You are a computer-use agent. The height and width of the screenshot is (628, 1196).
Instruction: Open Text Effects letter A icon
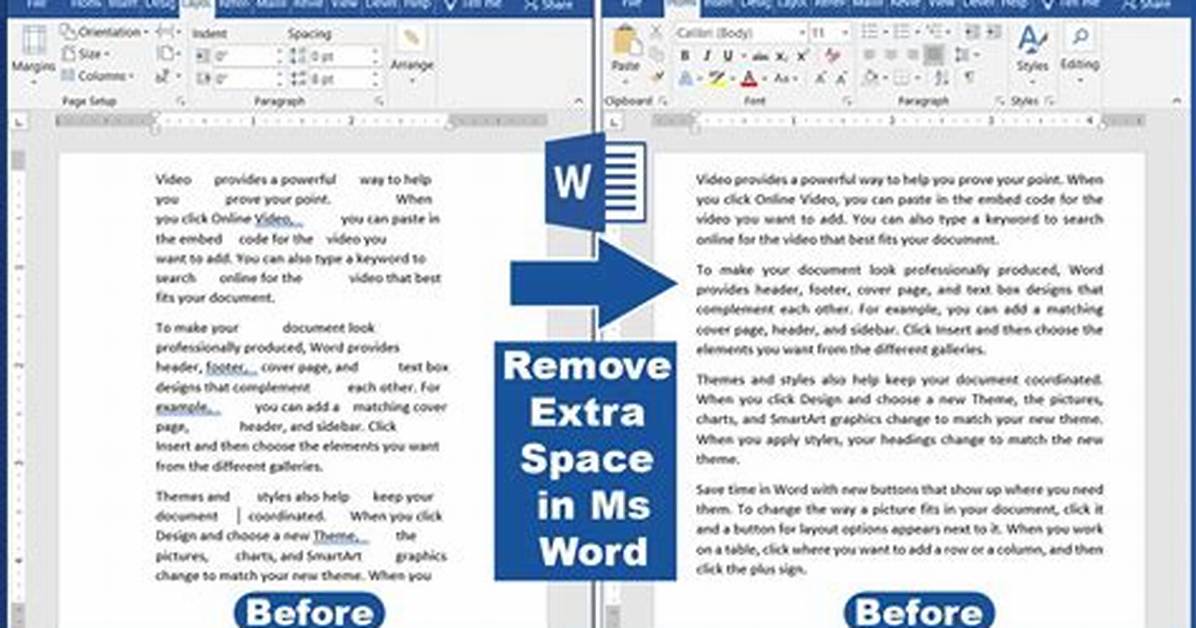[x=686, y=79]
